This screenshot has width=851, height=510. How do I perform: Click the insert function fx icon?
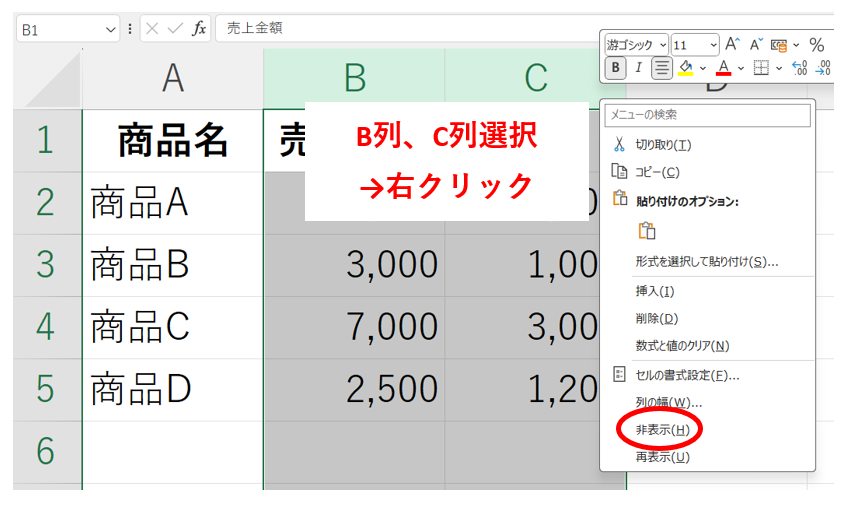pos(199,29)
